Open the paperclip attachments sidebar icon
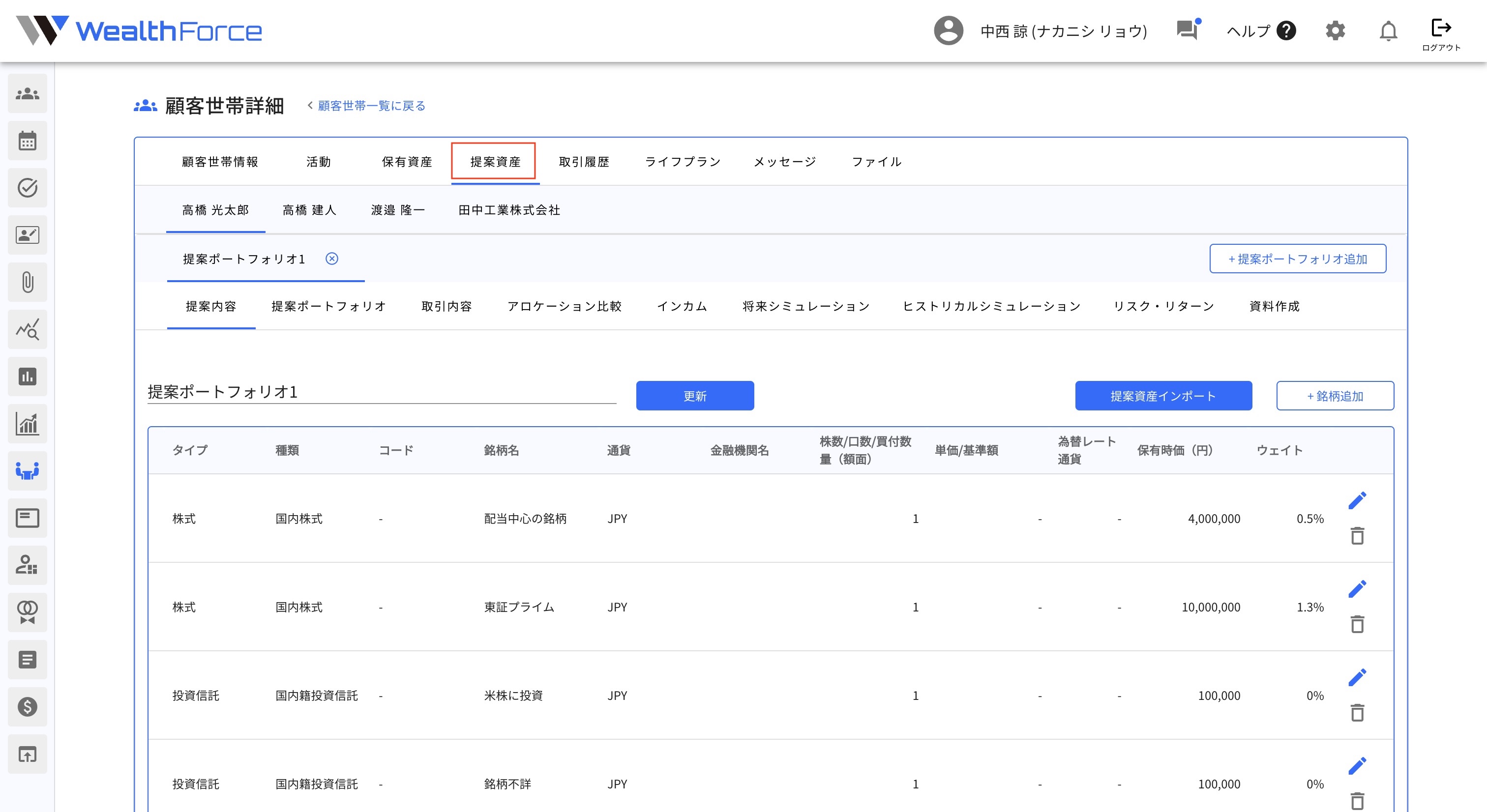This screenshot has height=812, width=1487. pos(27,282)
